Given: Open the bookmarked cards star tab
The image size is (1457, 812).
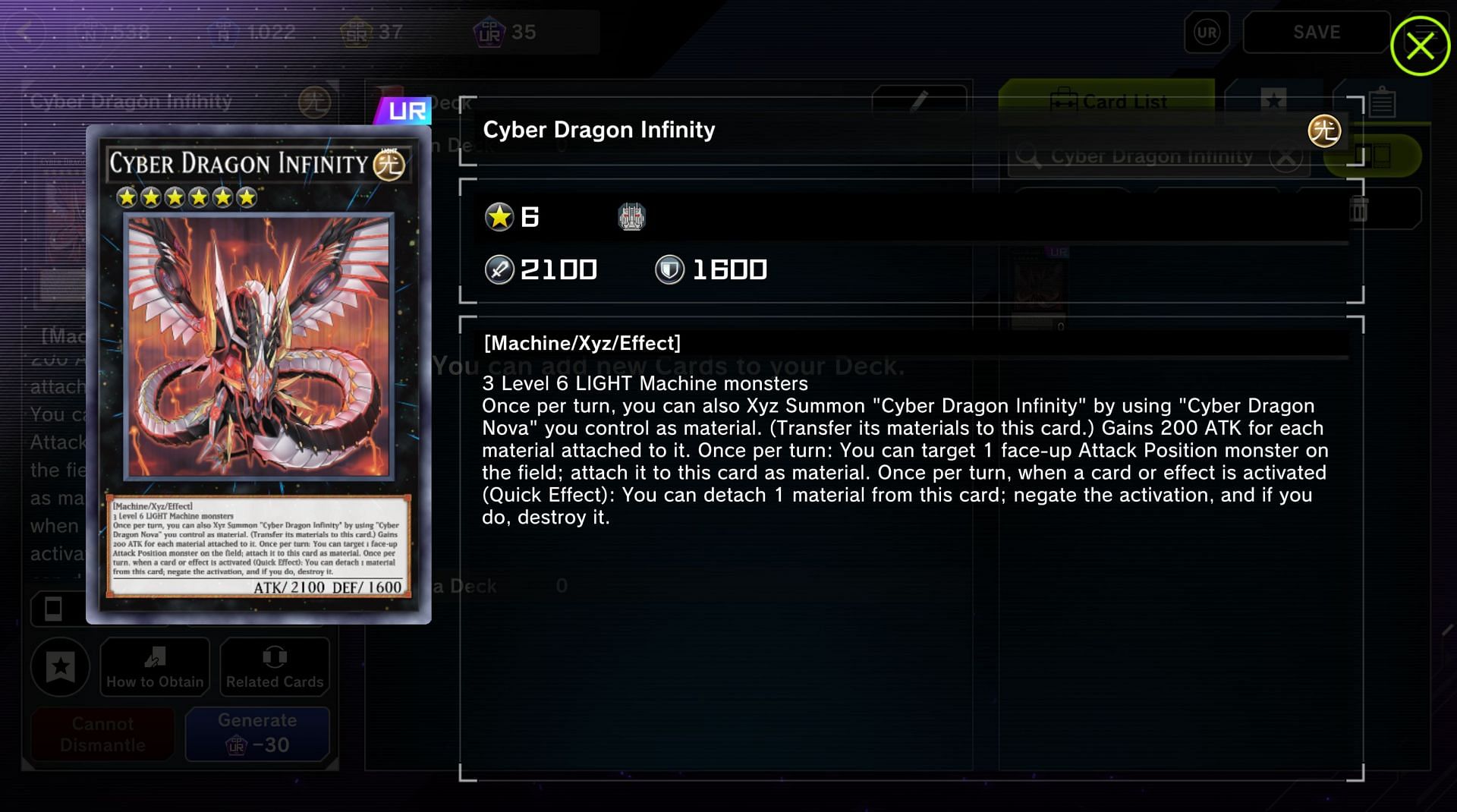Looking at the screenshot, I should [x=1273, y=101].
